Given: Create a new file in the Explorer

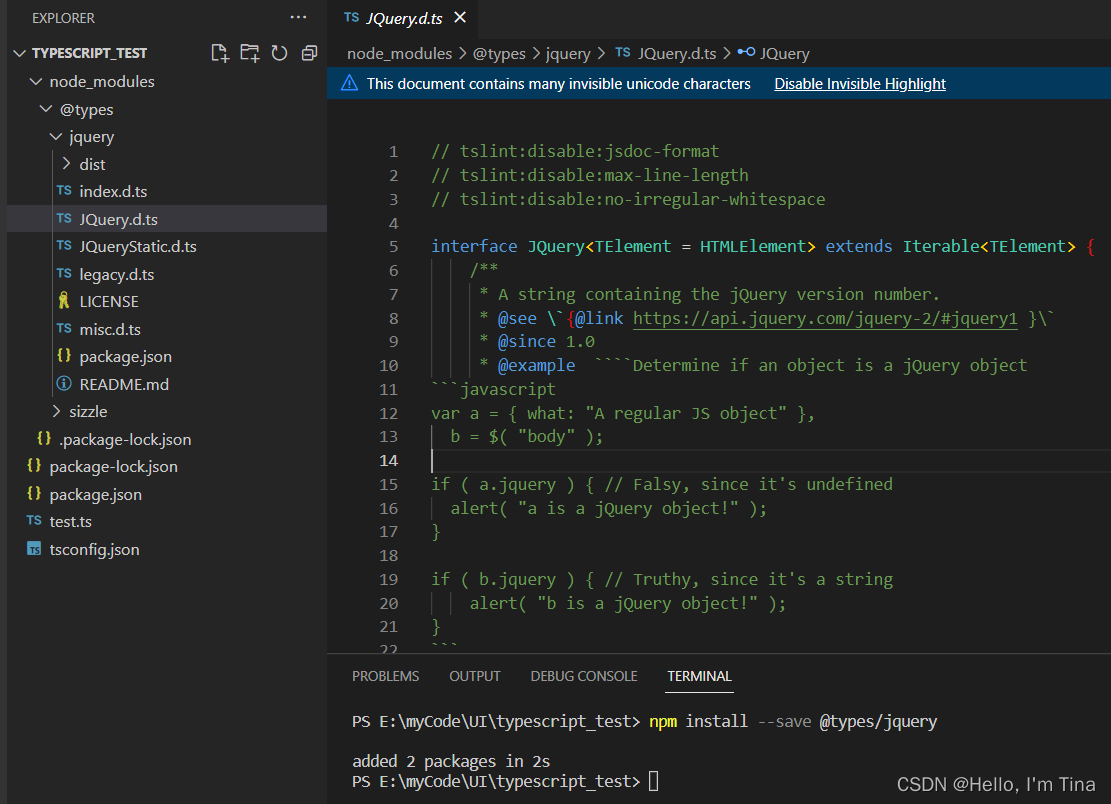Looking at the screenshot, I should coord(220,52).
